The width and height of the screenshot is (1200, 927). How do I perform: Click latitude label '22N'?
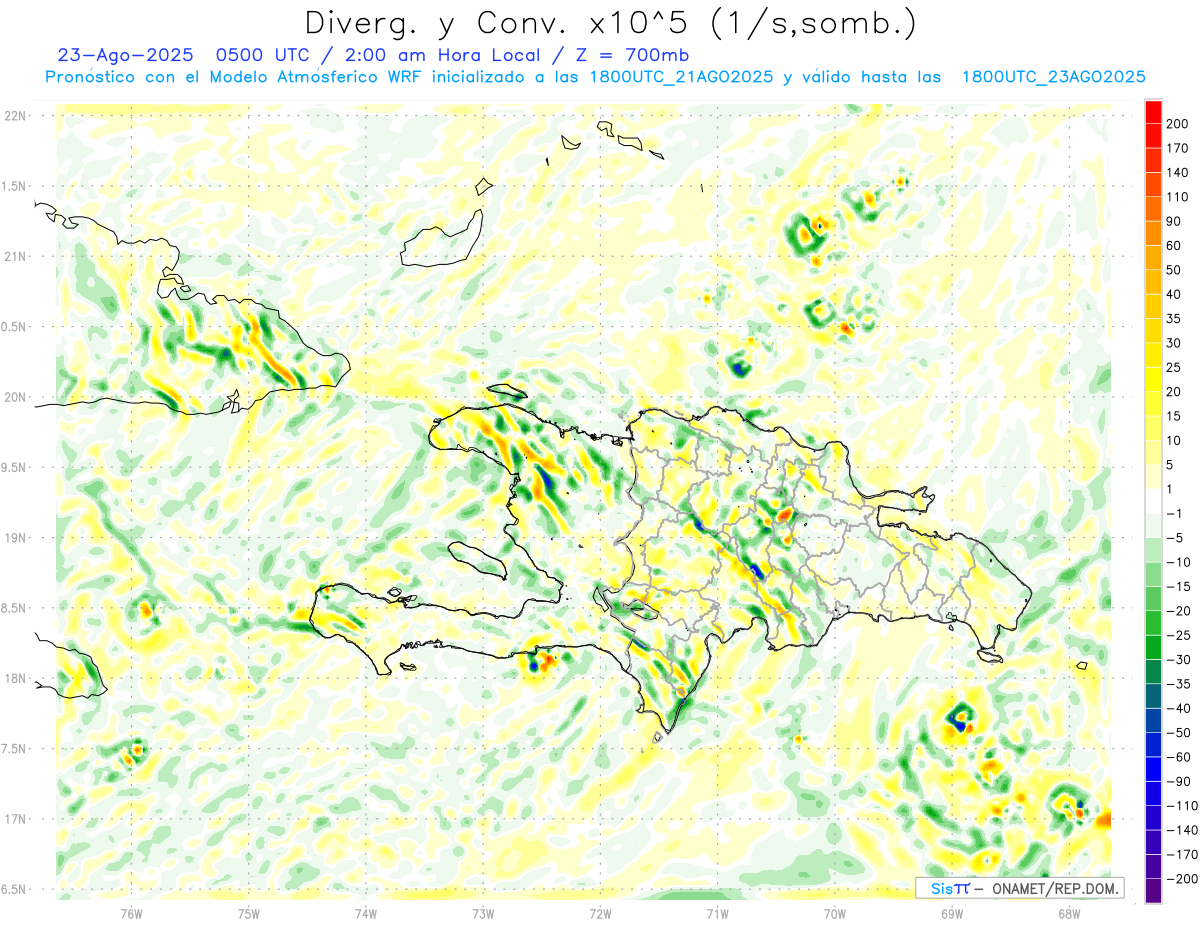15,116
